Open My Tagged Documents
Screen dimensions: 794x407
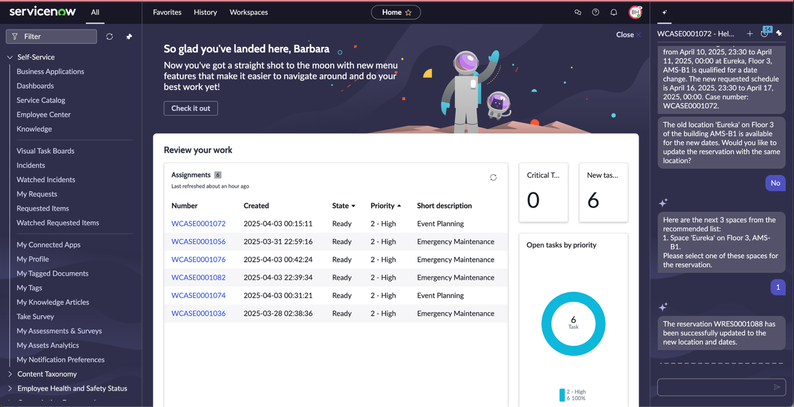(52, 273)
